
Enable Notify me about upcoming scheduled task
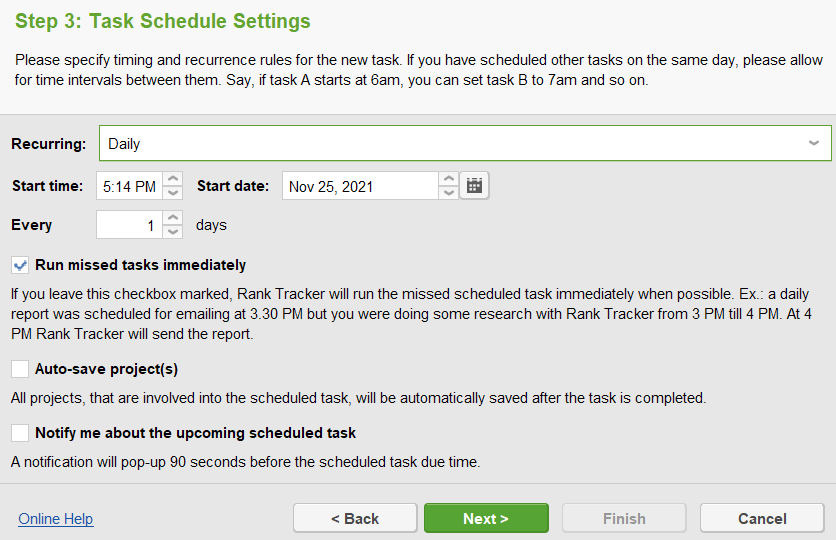click(20, 433)
